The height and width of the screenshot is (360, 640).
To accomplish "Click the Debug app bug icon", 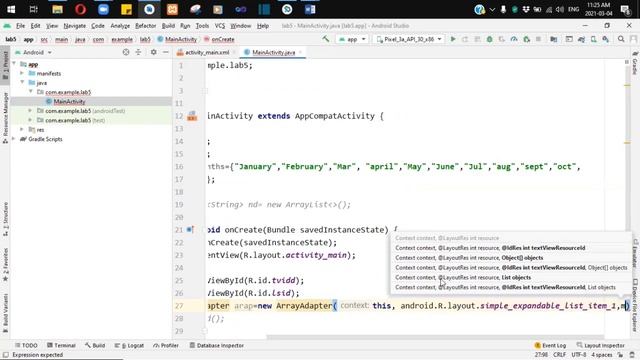I will point(489,39).
